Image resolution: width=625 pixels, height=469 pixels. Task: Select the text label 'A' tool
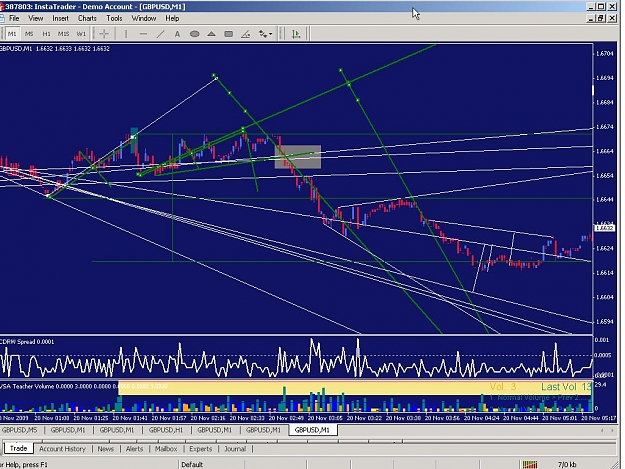(177, 34)
